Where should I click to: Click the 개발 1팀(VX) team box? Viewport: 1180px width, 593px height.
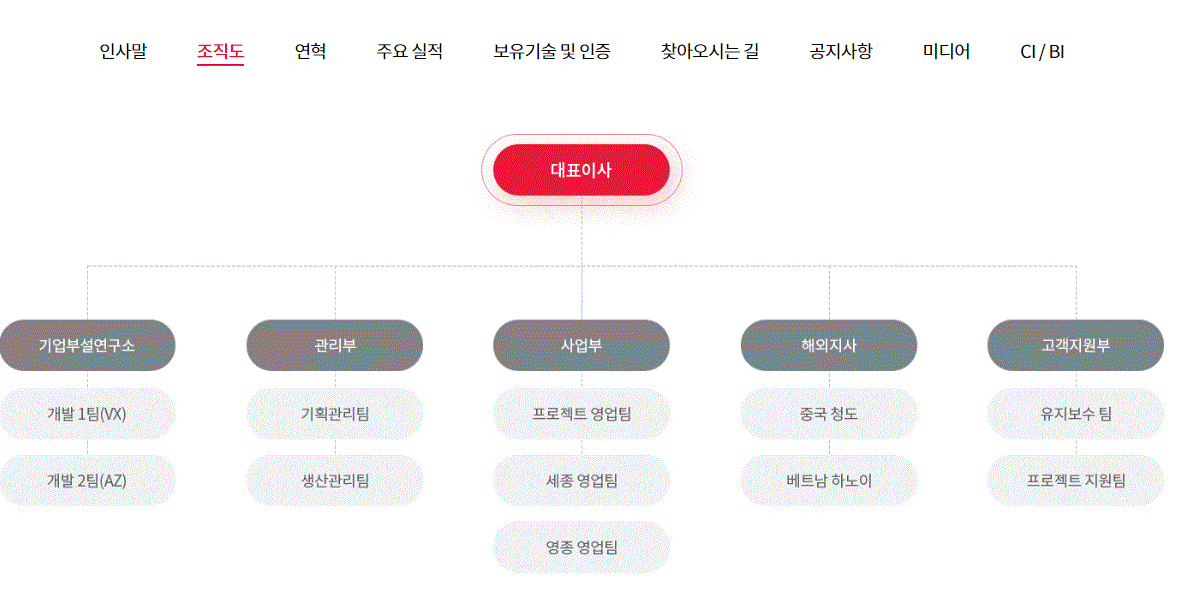87,414
